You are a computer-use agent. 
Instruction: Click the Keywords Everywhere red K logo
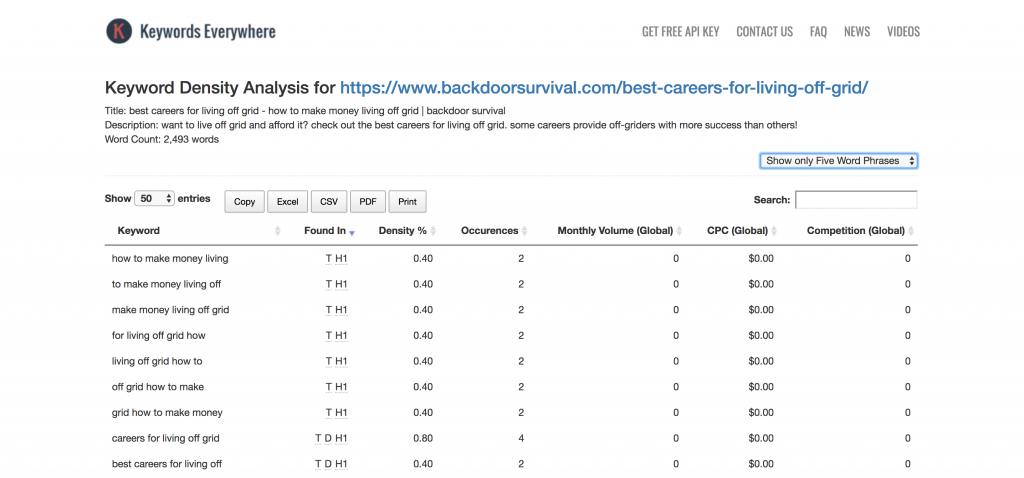click(120, 31)
